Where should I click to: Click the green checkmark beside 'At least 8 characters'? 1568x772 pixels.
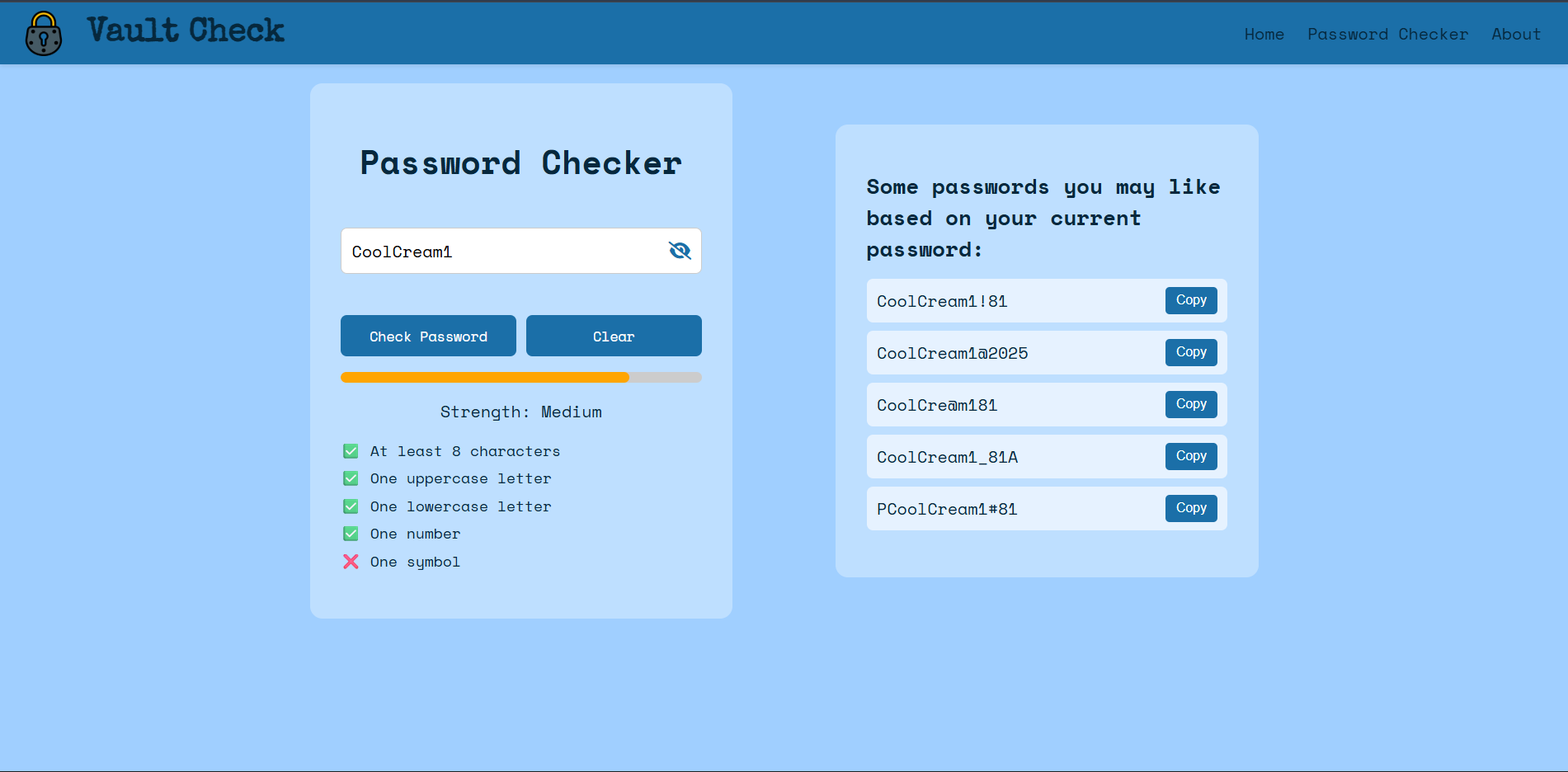[351, 451]
